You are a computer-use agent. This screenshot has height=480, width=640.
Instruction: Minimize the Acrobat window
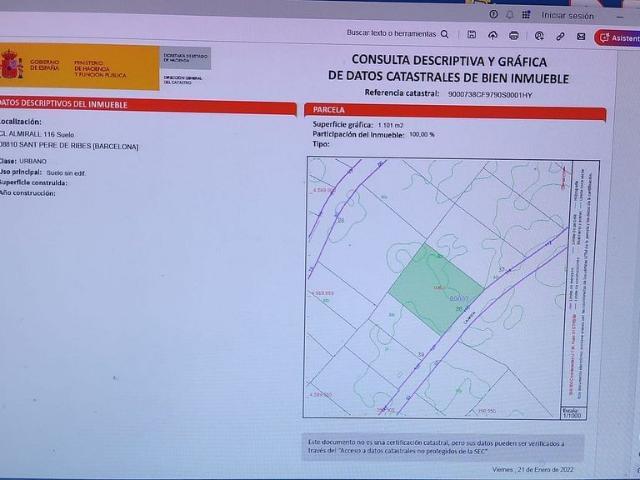point(620,17)
